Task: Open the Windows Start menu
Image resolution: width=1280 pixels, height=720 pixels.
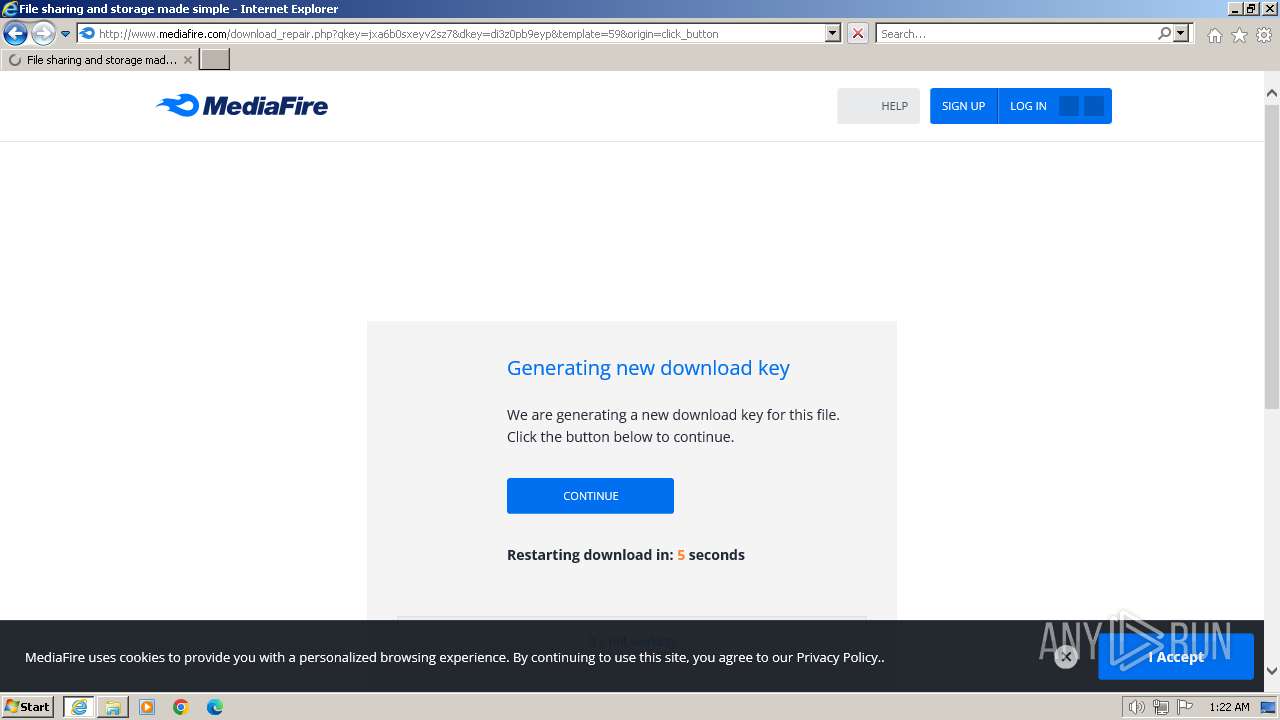Action: pos(27,706)
